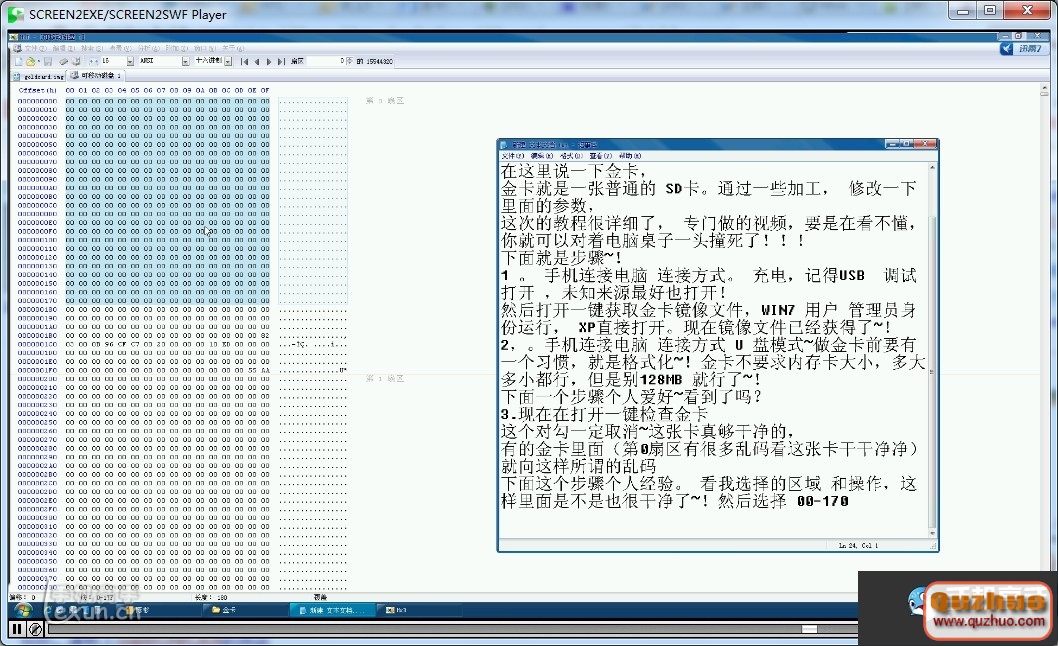Click the open folder icon in hex editor toolbar
This screenshot has height=646, width=1058.
click(31, 61)
